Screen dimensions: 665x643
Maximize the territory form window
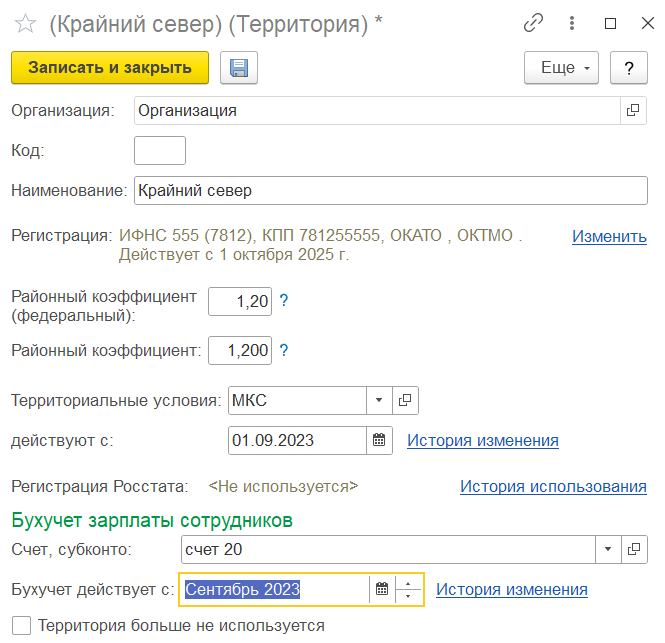tap(610, 23)
